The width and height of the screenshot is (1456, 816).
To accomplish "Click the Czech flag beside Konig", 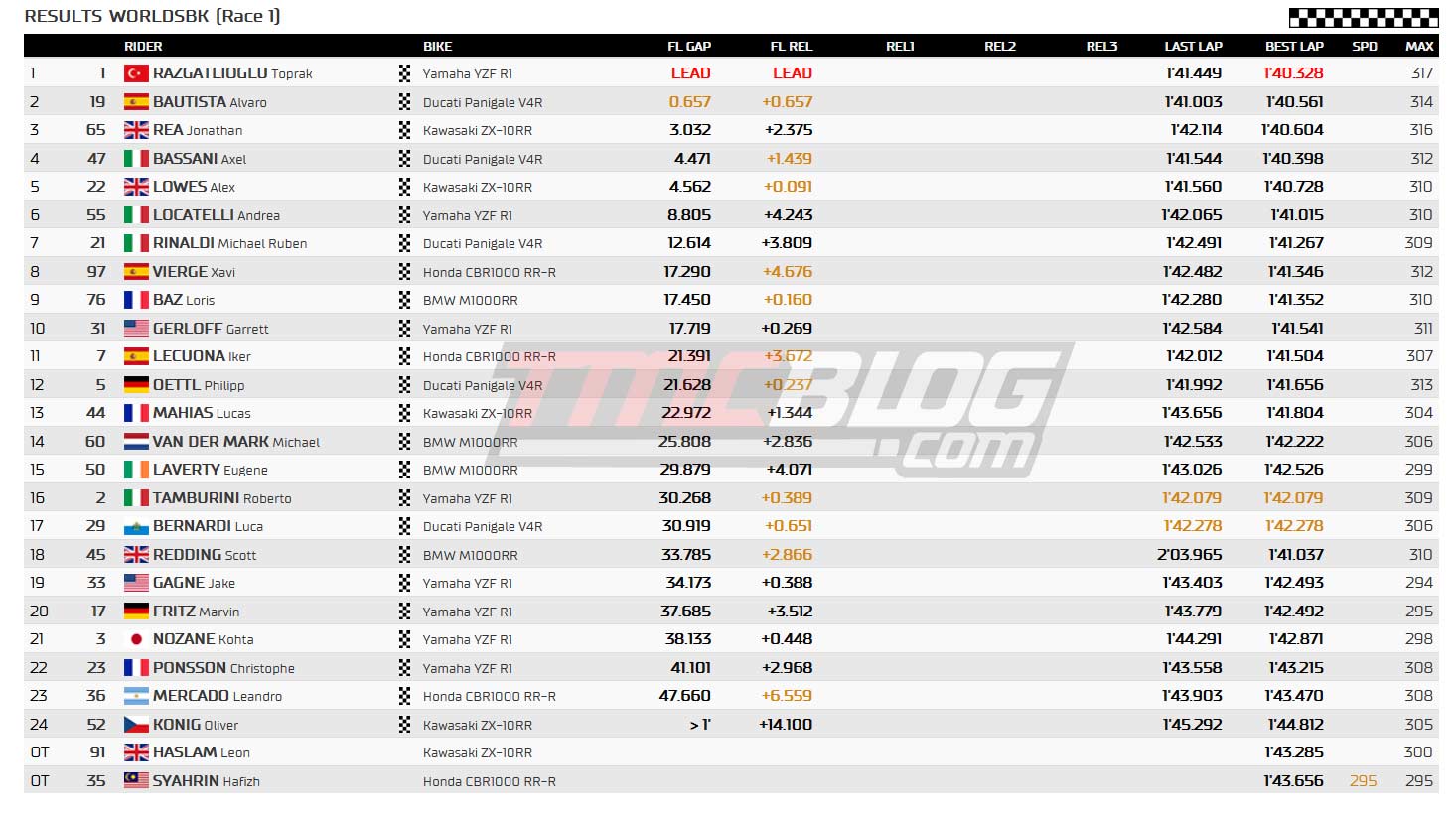I will [x=136, y=725].
